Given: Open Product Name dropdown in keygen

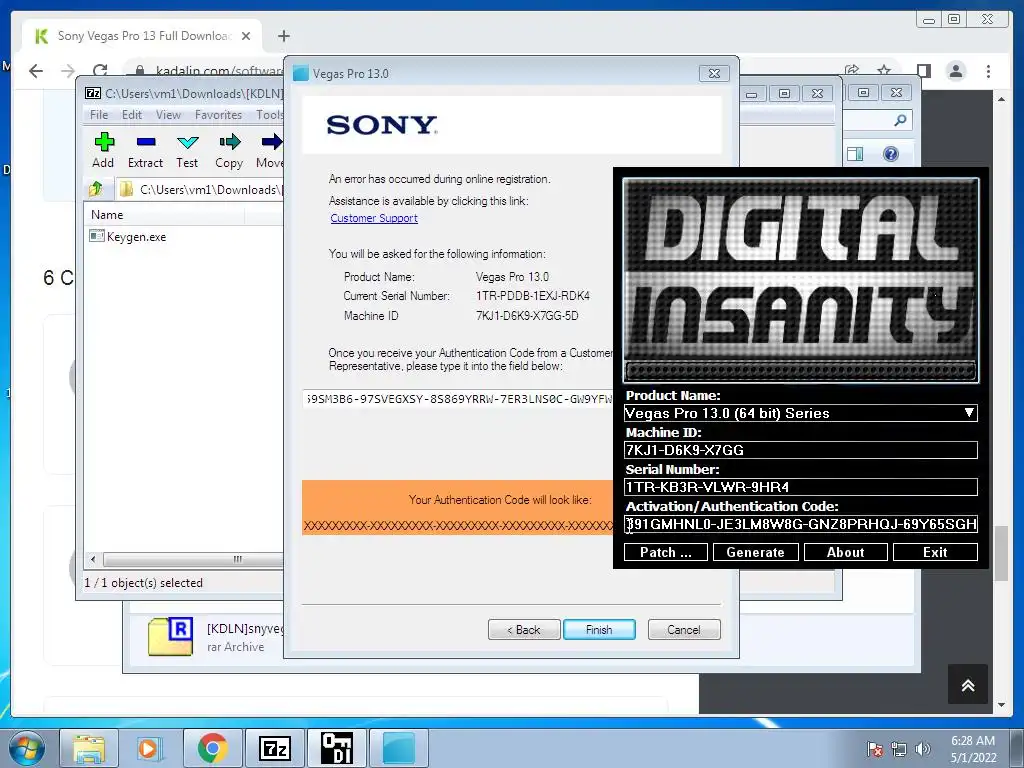Looking at the screenshot, I should coord(800,413).
